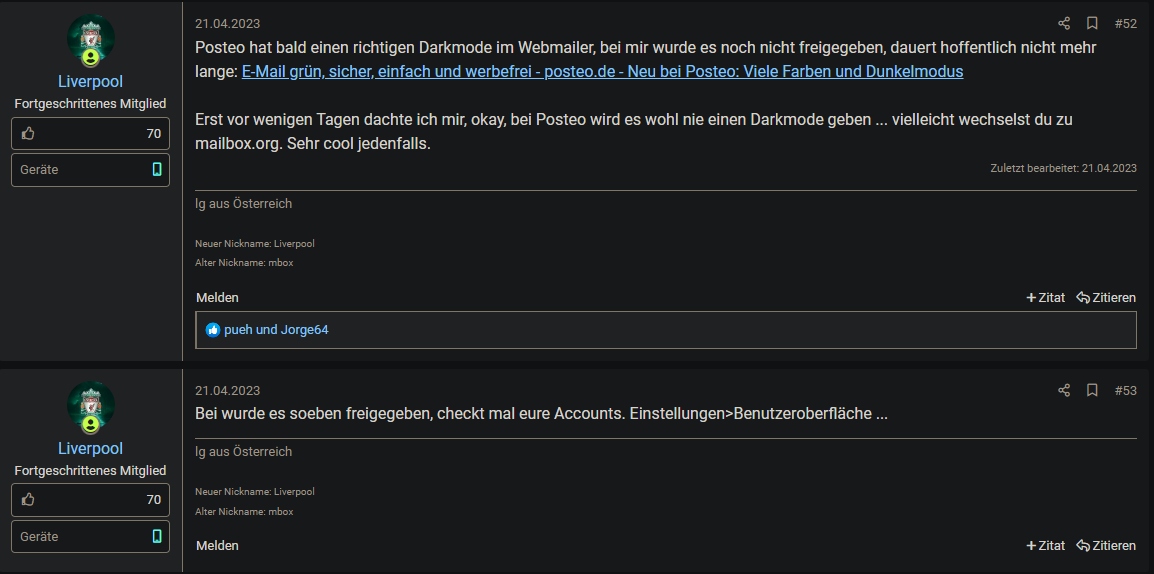Open post number #52 permalink

pyautogui.click(x=1125, y=23)
